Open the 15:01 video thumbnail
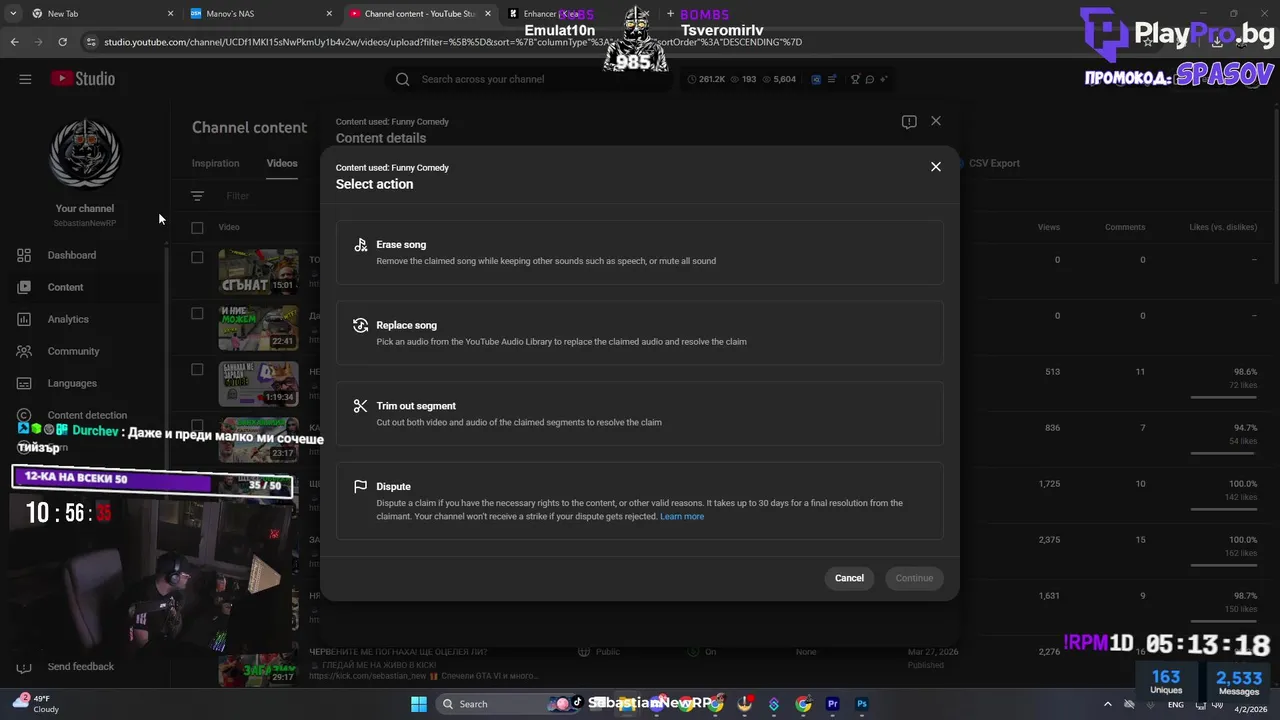This screenshot has height=720, width=1280. [258, 271]
